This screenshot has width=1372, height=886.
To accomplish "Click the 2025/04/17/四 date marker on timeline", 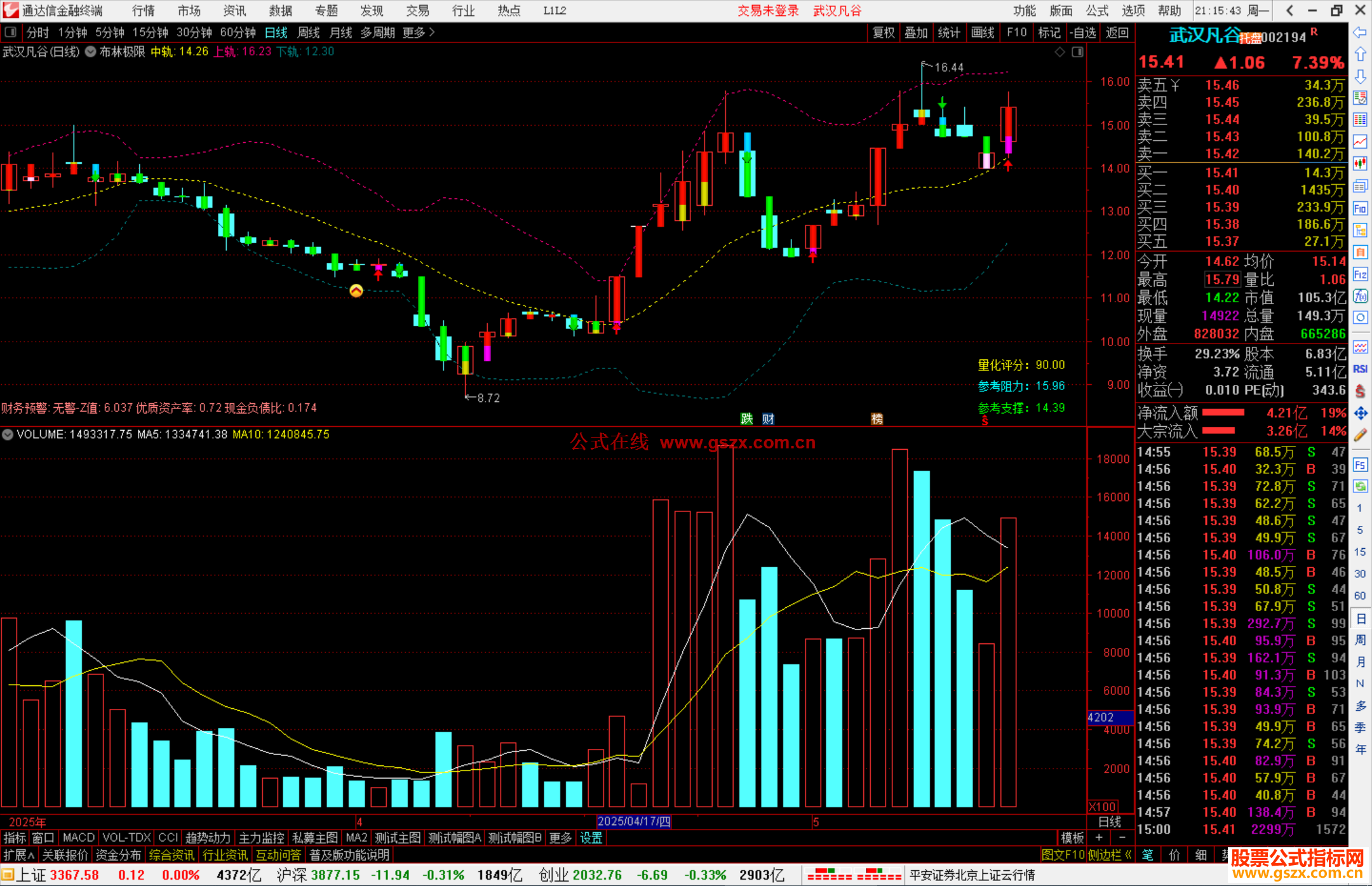I will pos(634,821).
